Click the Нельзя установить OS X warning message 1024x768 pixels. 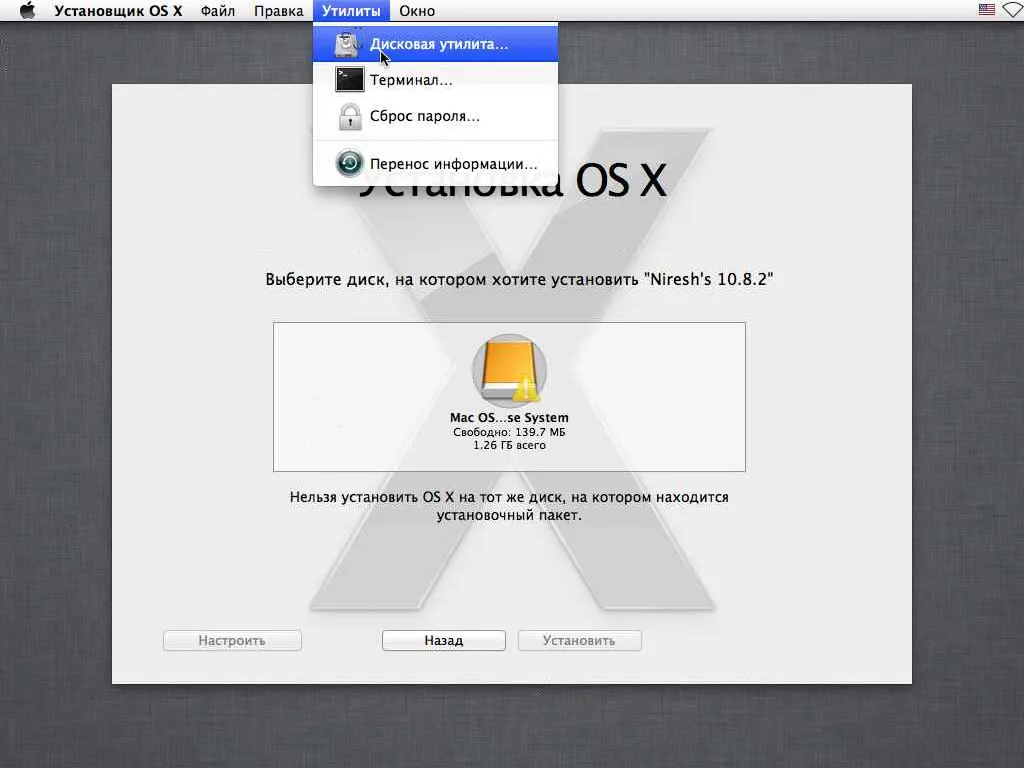[x=509, y=506]
